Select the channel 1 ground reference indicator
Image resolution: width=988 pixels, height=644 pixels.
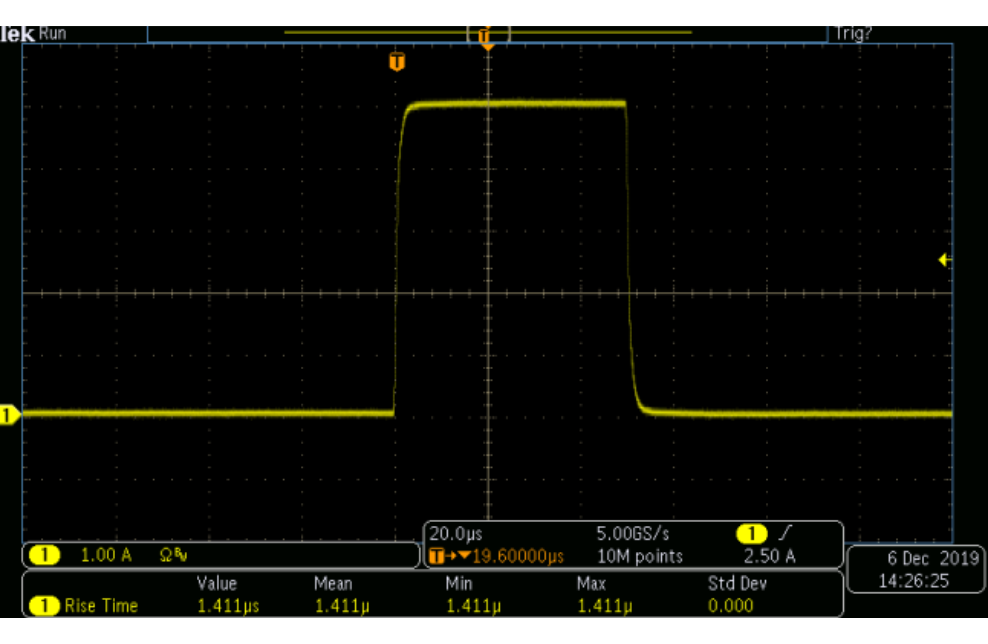pyautogui.click(x=9, y=415)
